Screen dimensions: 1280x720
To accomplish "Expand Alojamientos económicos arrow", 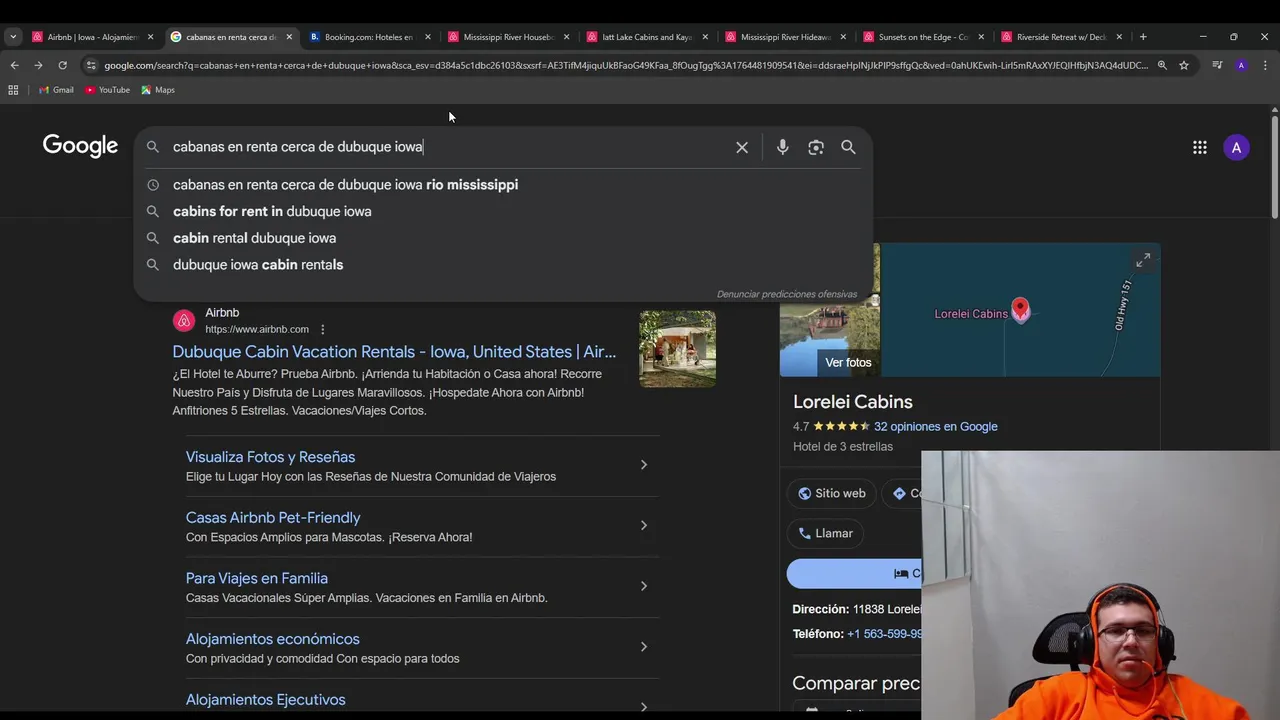I will tap(643, 647).
